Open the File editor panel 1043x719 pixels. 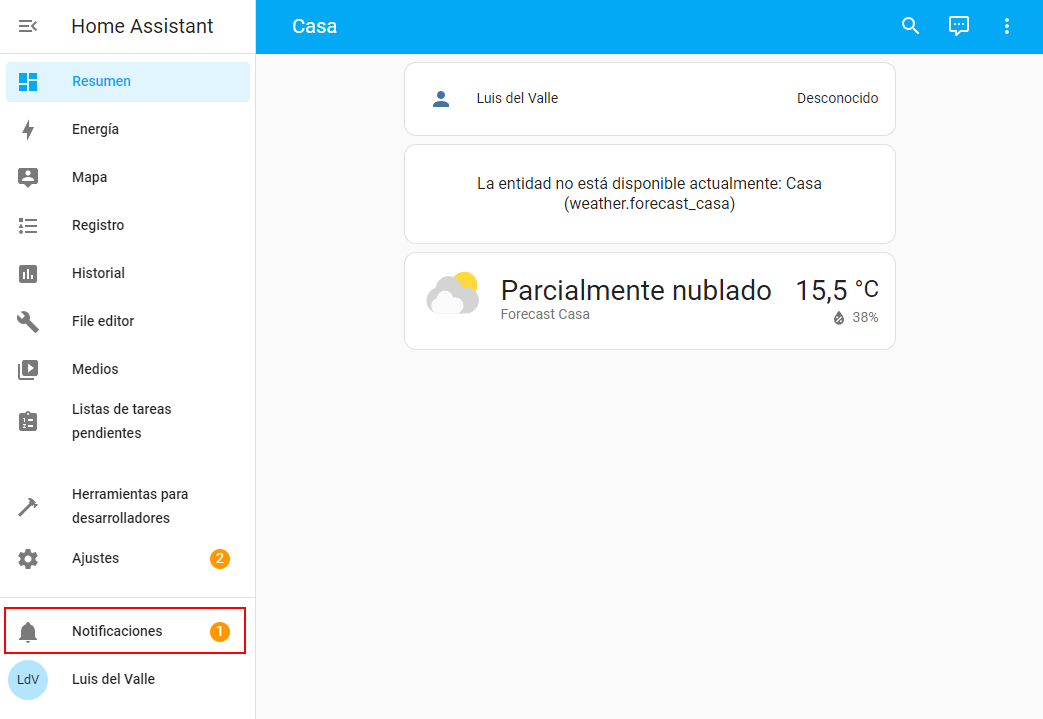point(128,321)
